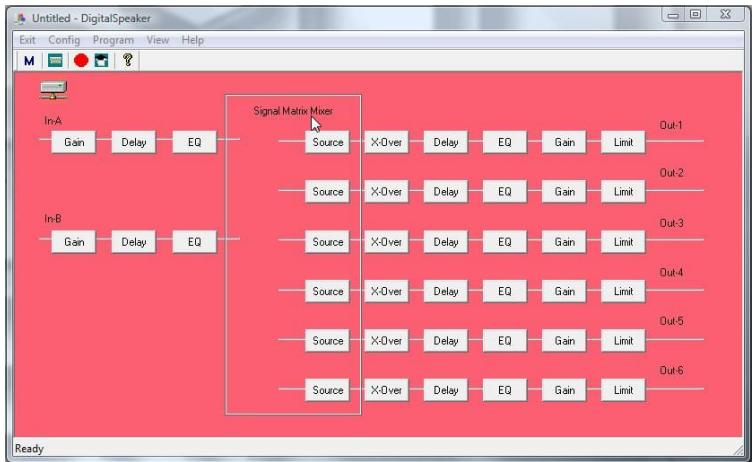Click the question mark help icon

[127, 60]
